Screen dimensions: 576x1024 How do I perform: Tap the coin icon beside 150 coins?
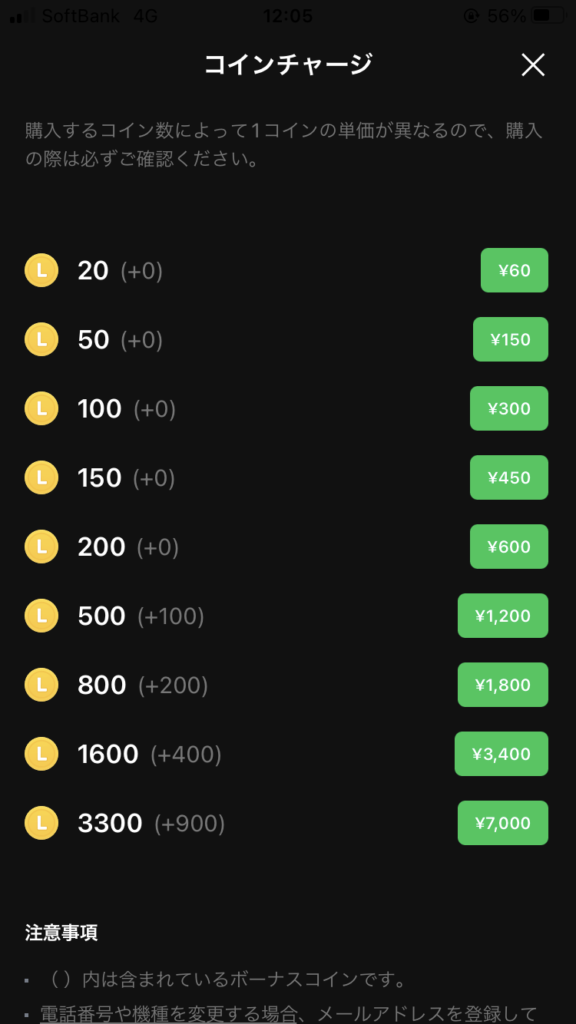(x=41, y=478)
